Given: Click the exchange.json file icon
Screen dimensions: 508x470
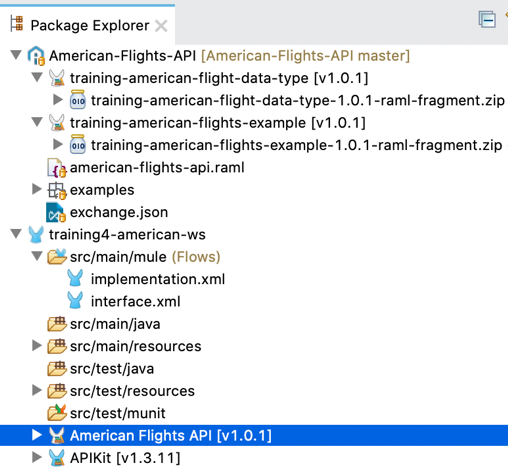Looking at the screenshot, I should coord(56,212).
